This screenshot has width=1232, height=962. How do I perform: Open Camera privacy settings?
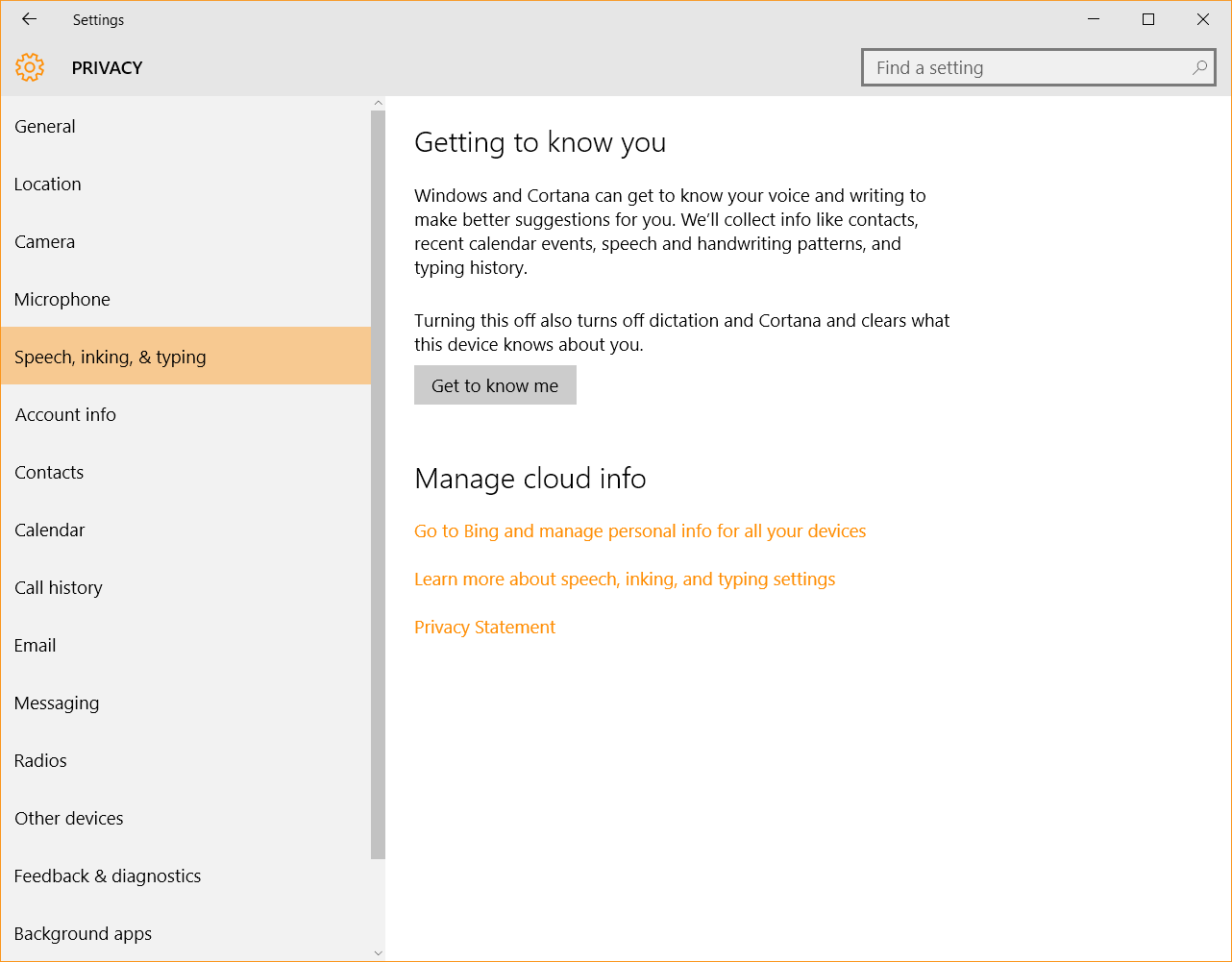pyautogui.click(x=185, y=241)
